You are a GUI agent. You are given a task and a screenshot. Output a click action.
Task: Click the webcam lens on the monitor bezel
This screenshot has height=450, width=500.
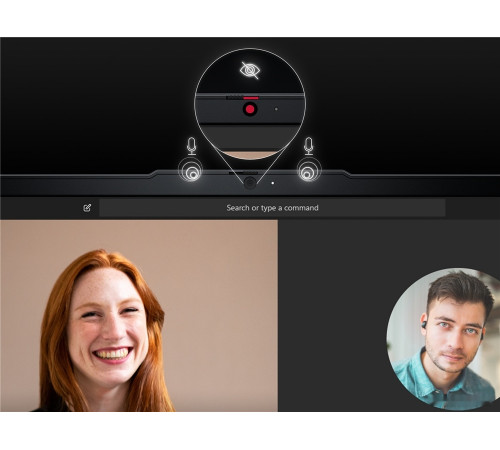250,183
